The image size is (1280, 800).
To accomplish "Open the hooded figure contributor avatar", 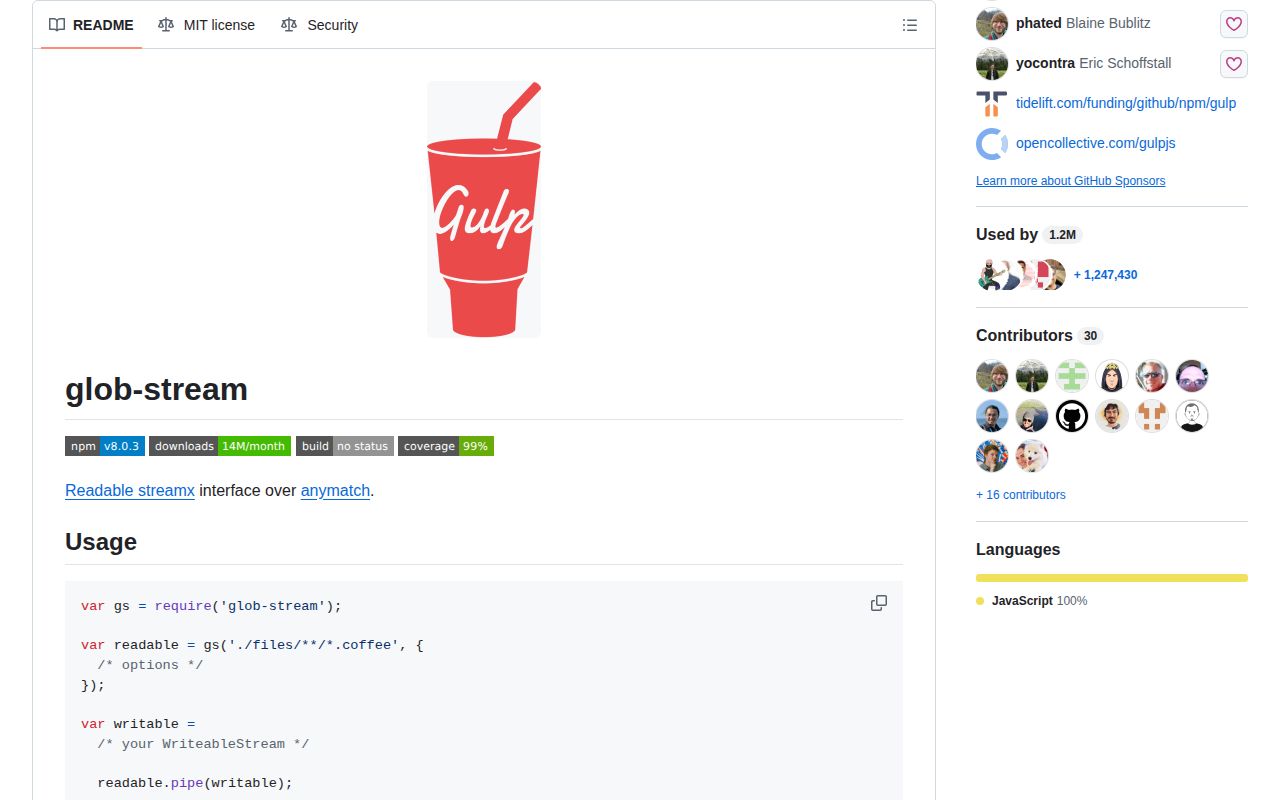I will point(1112,376).
